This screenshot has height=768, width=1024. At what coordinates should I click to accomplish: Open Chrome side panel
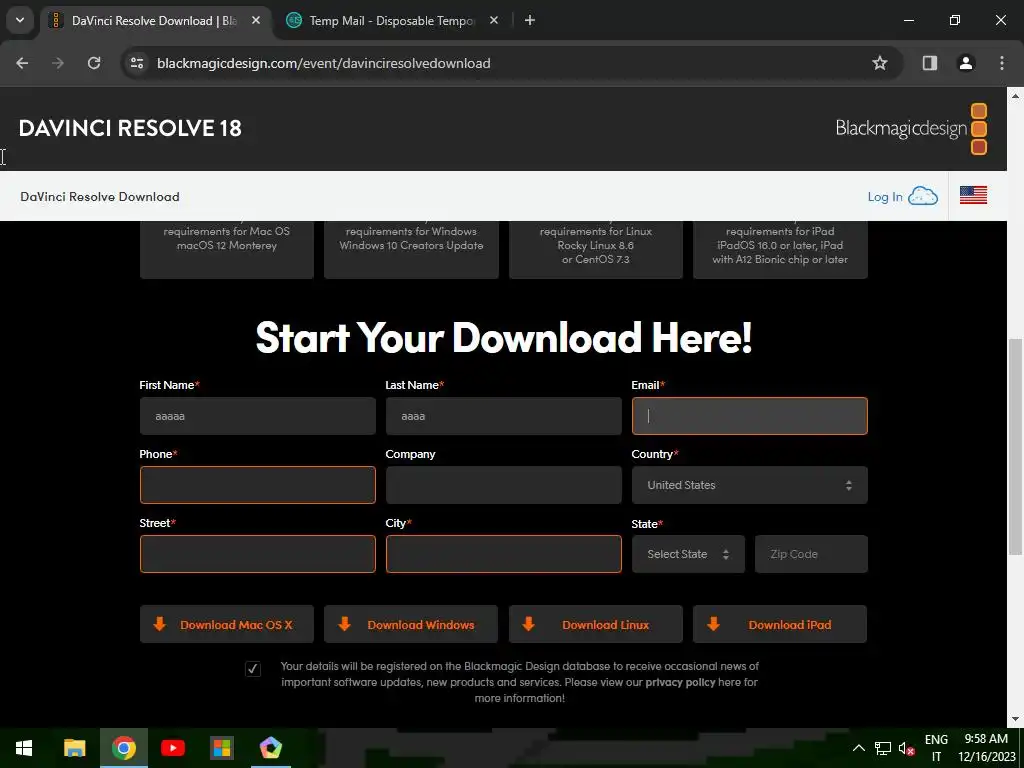click(929, 63)
